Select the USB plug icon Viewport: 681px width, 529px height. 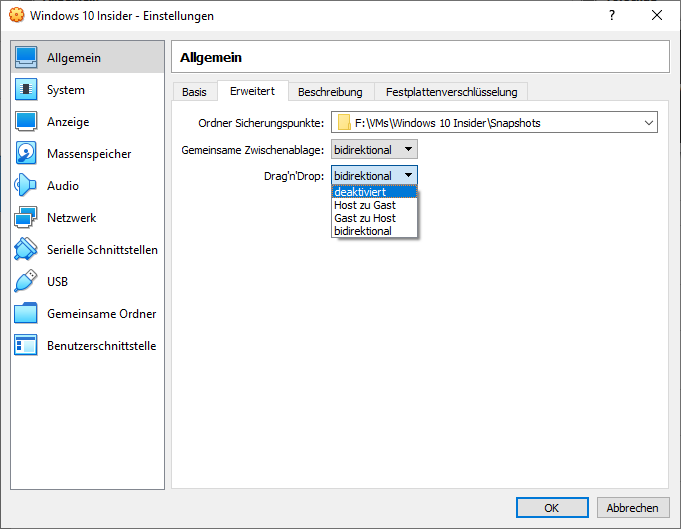27,282
